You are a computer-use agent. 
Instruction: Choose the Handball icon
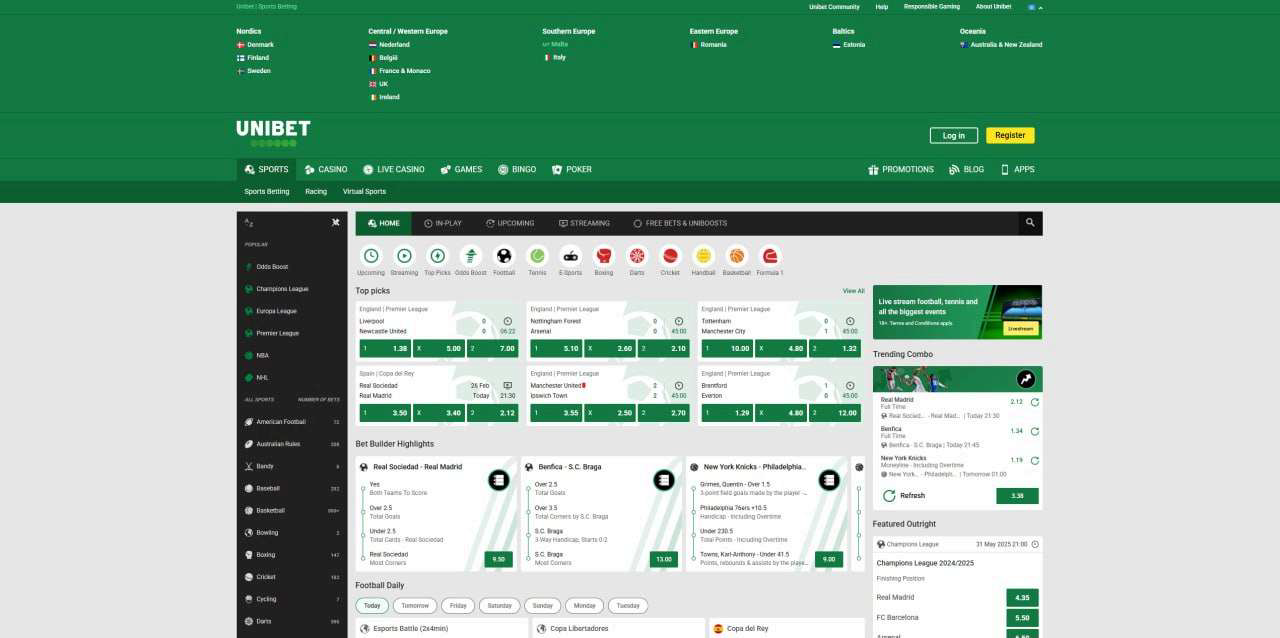pyautogui.click(x=703, y=256)
